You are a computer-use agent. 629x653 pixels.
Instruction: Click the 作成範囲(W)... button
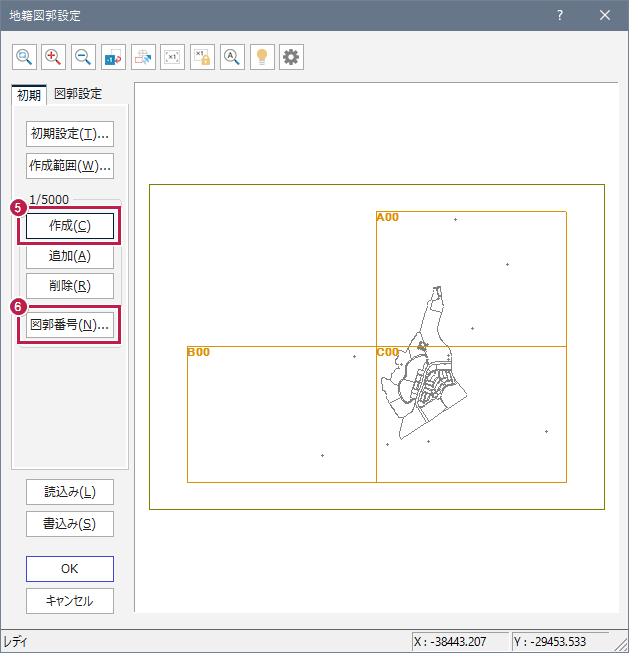click(70, 166)
